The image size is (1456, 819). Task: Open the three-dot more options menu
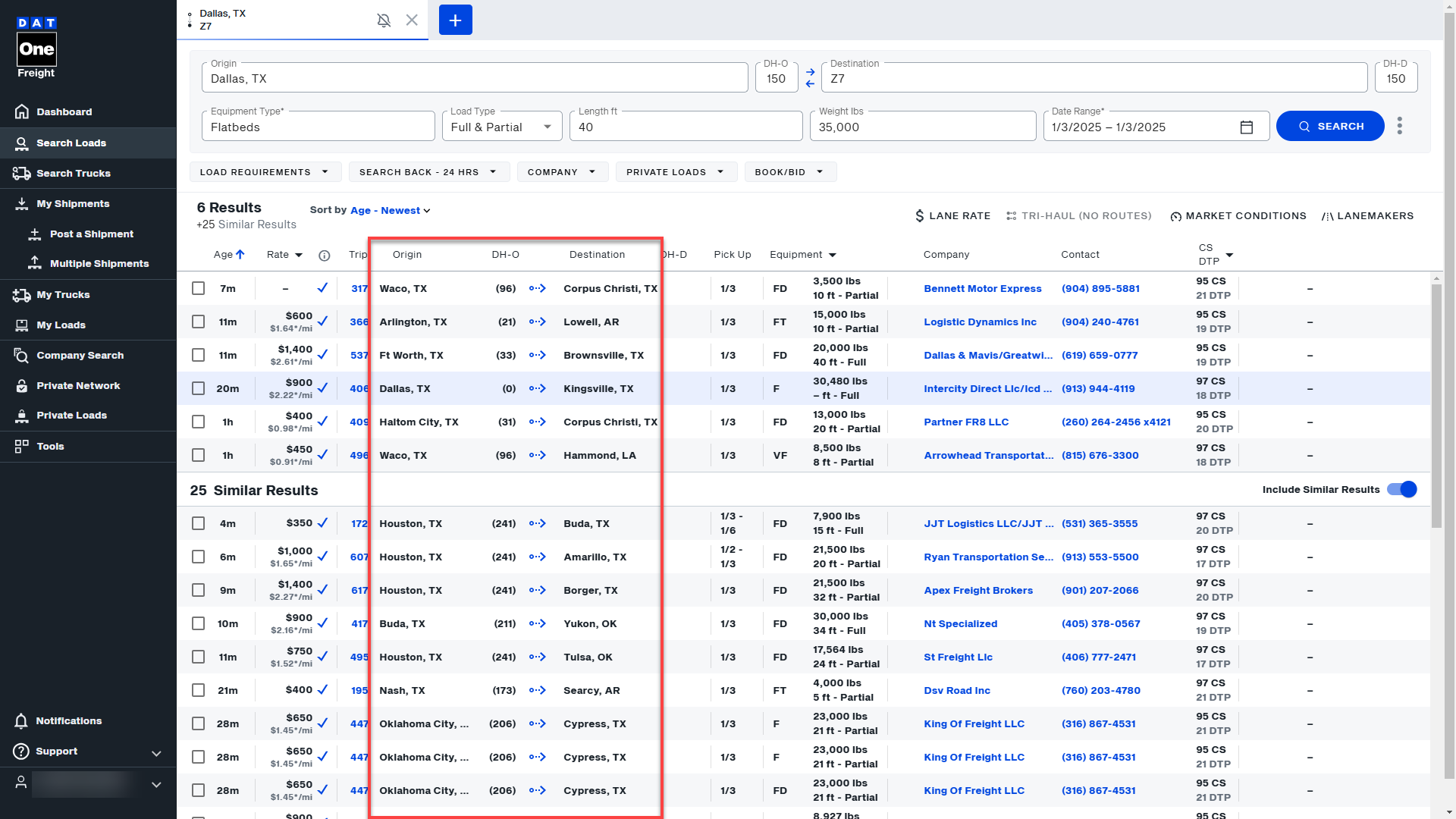(1399, 126)
